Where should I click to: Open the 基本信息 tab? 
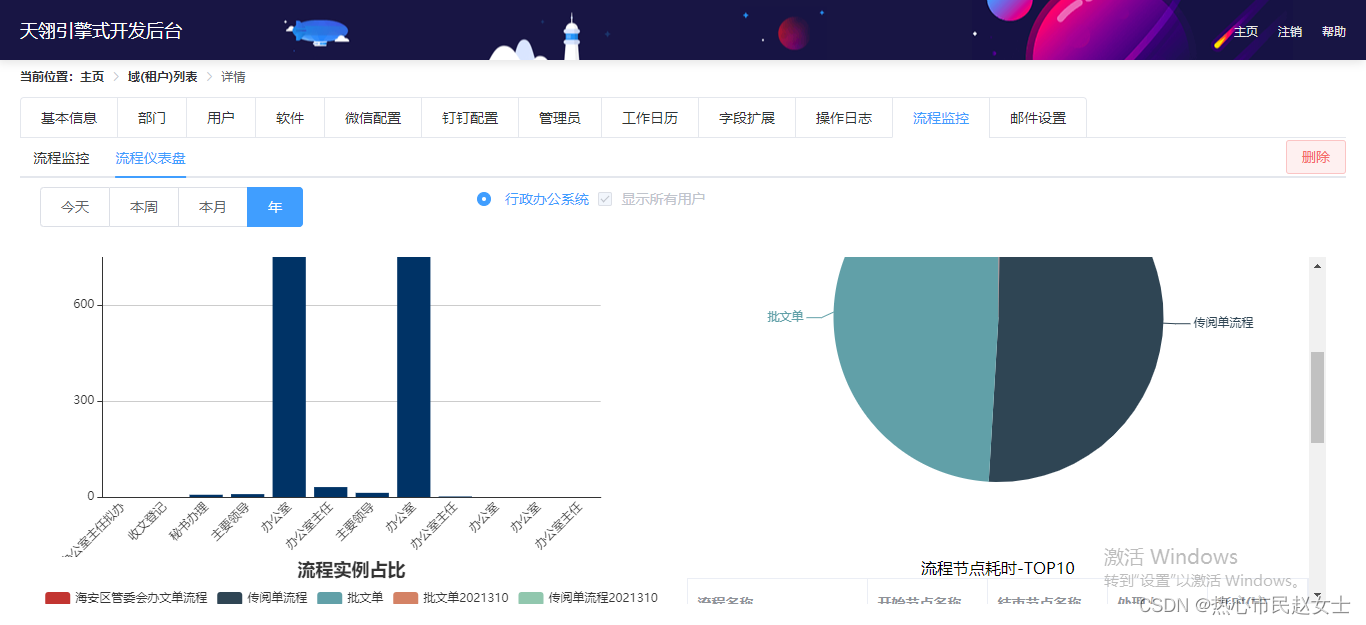pos(69,118)
